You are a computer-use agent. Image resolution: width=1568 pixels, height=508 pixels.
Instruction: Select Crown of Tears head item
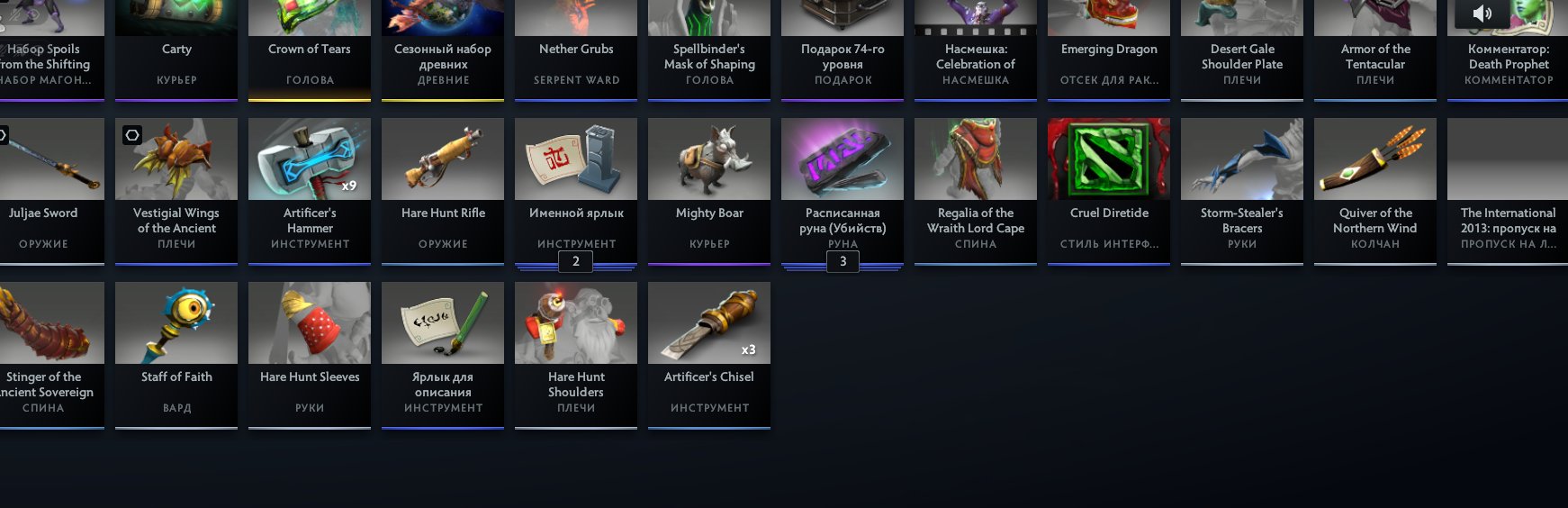[x=310, y=50]
